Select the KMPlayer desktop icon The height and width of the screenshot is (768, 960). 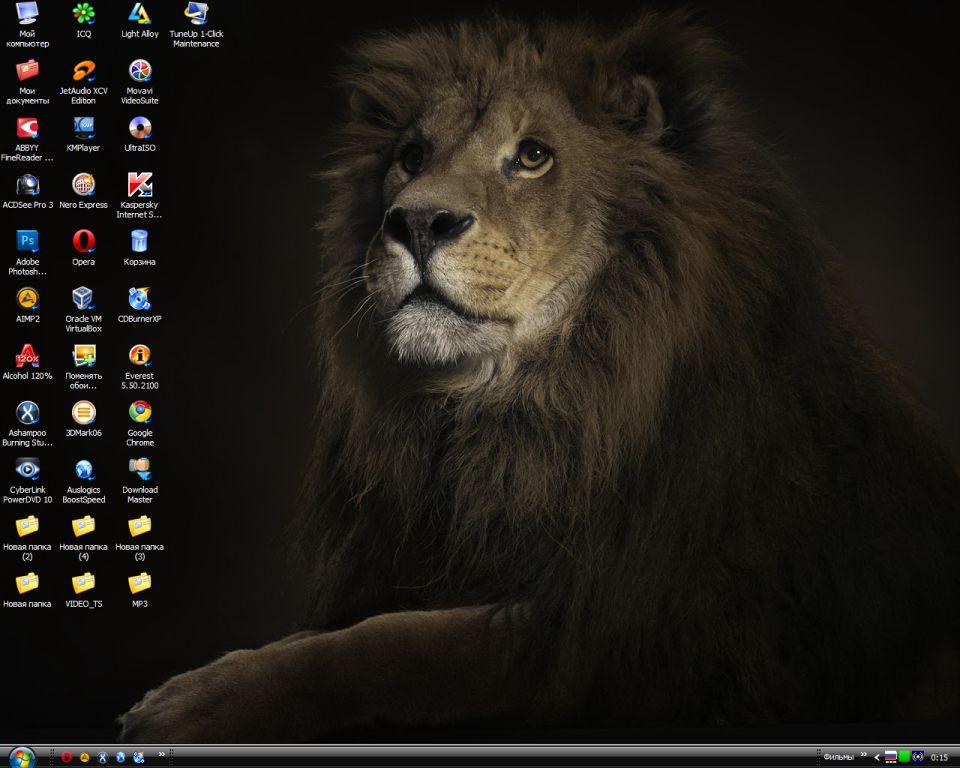tap(84, 128)
